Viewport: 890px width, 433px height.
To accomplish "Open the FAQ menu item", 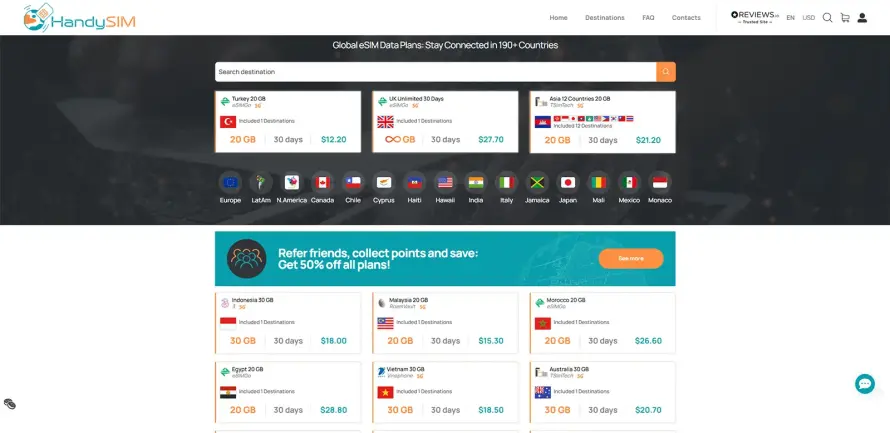I will coord(648,18).
